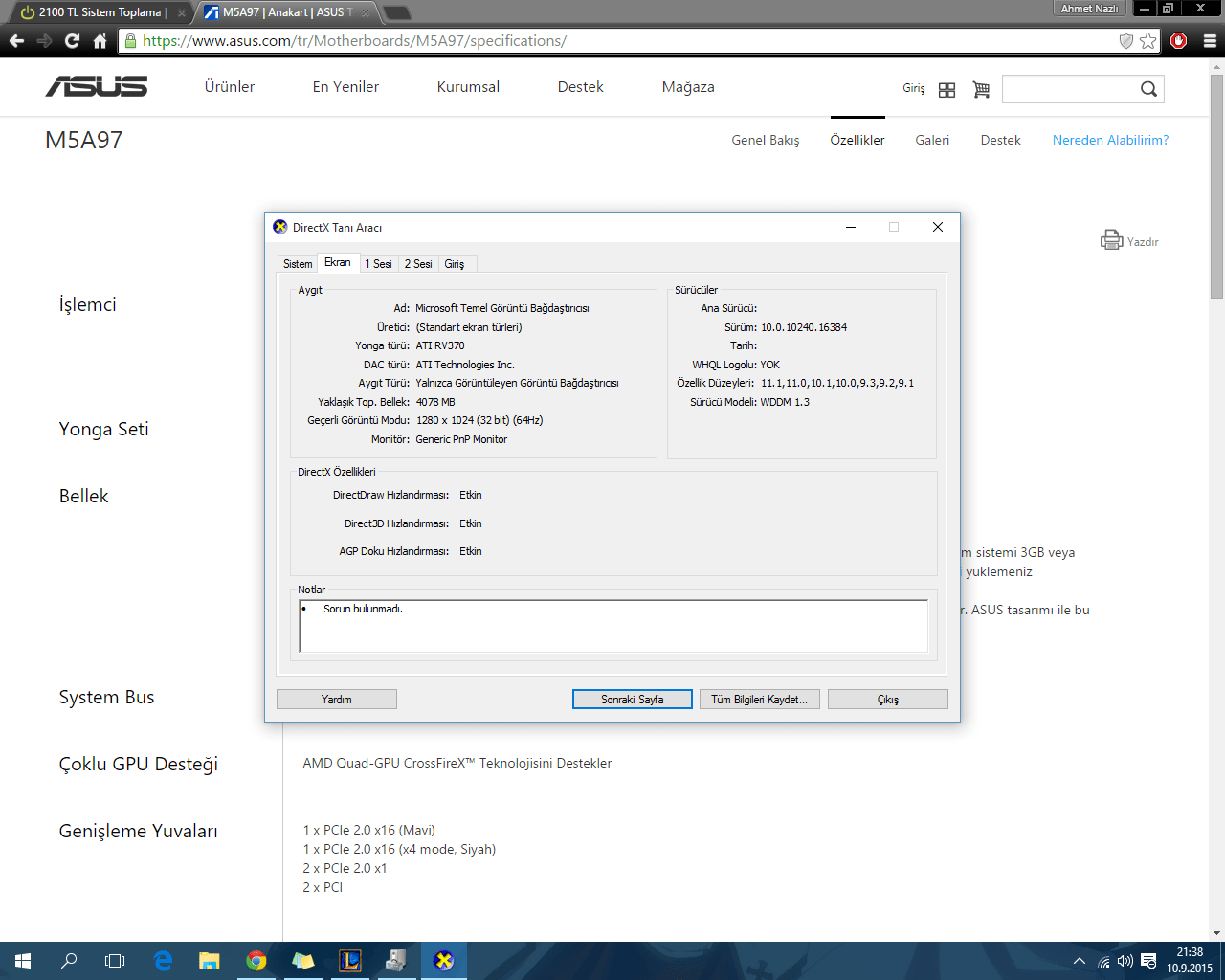This screenshot has height=980, width=1225.
Task: Click the "4078 MB" memory value
Action: [435, 402]
